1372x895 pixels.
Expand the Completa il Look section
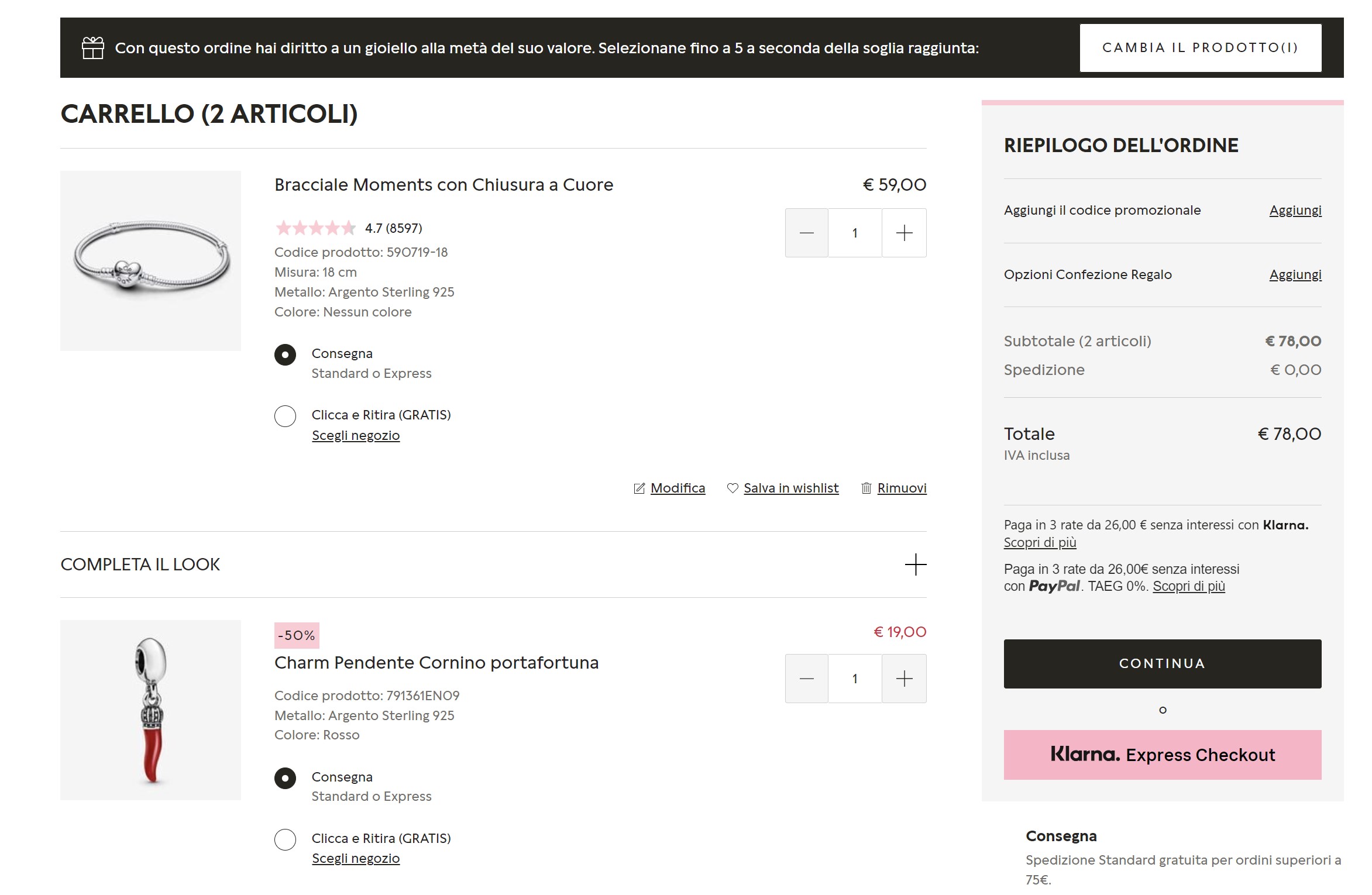(x=915, y=564)
